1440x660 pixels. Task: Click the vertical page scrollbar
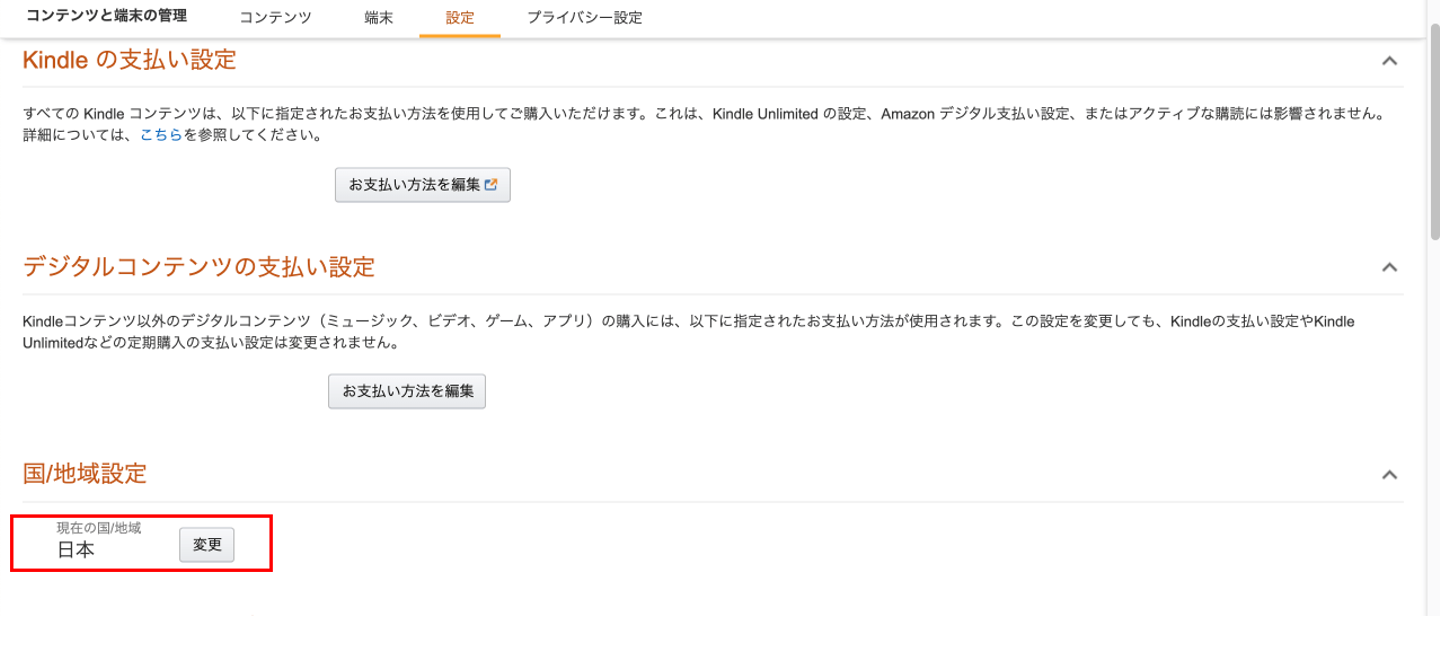pos(1434,130)
